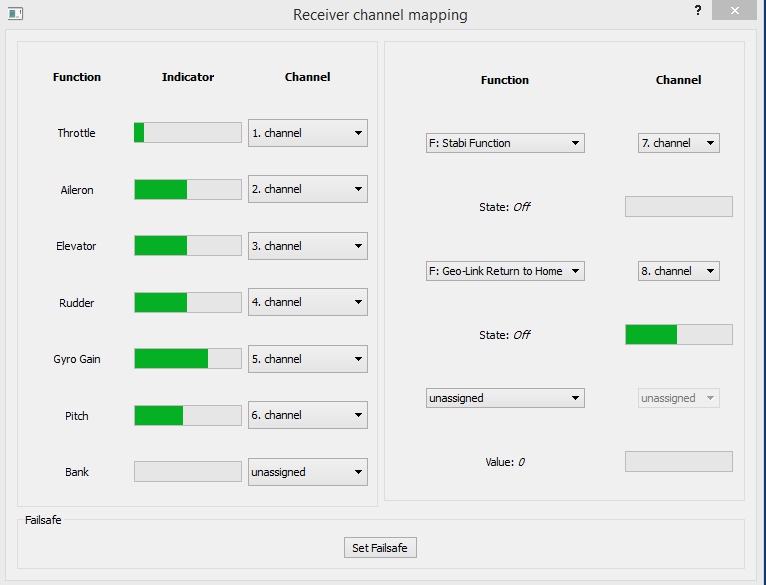Screen dimensions: 766x585
Task: Change the Rudder channel assignment
Action: pyautogui.click(x=307, y=302)
